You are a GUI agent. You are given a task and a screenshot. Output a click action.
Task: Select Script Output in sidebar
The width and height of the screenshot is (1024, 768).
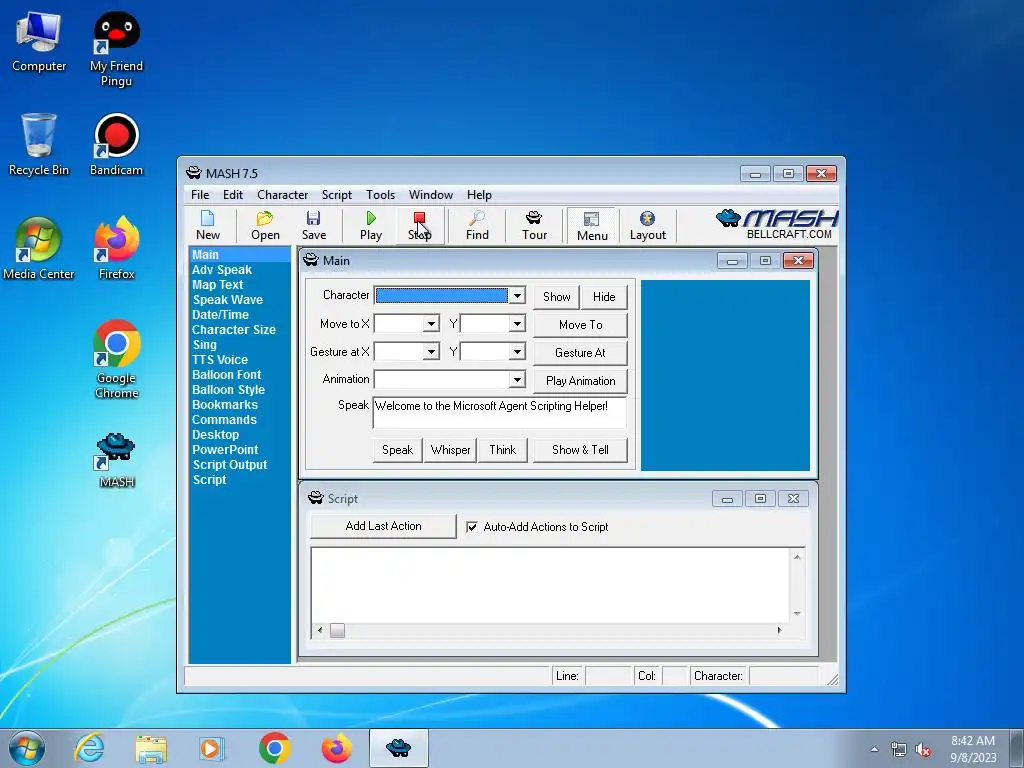point(229,465)
